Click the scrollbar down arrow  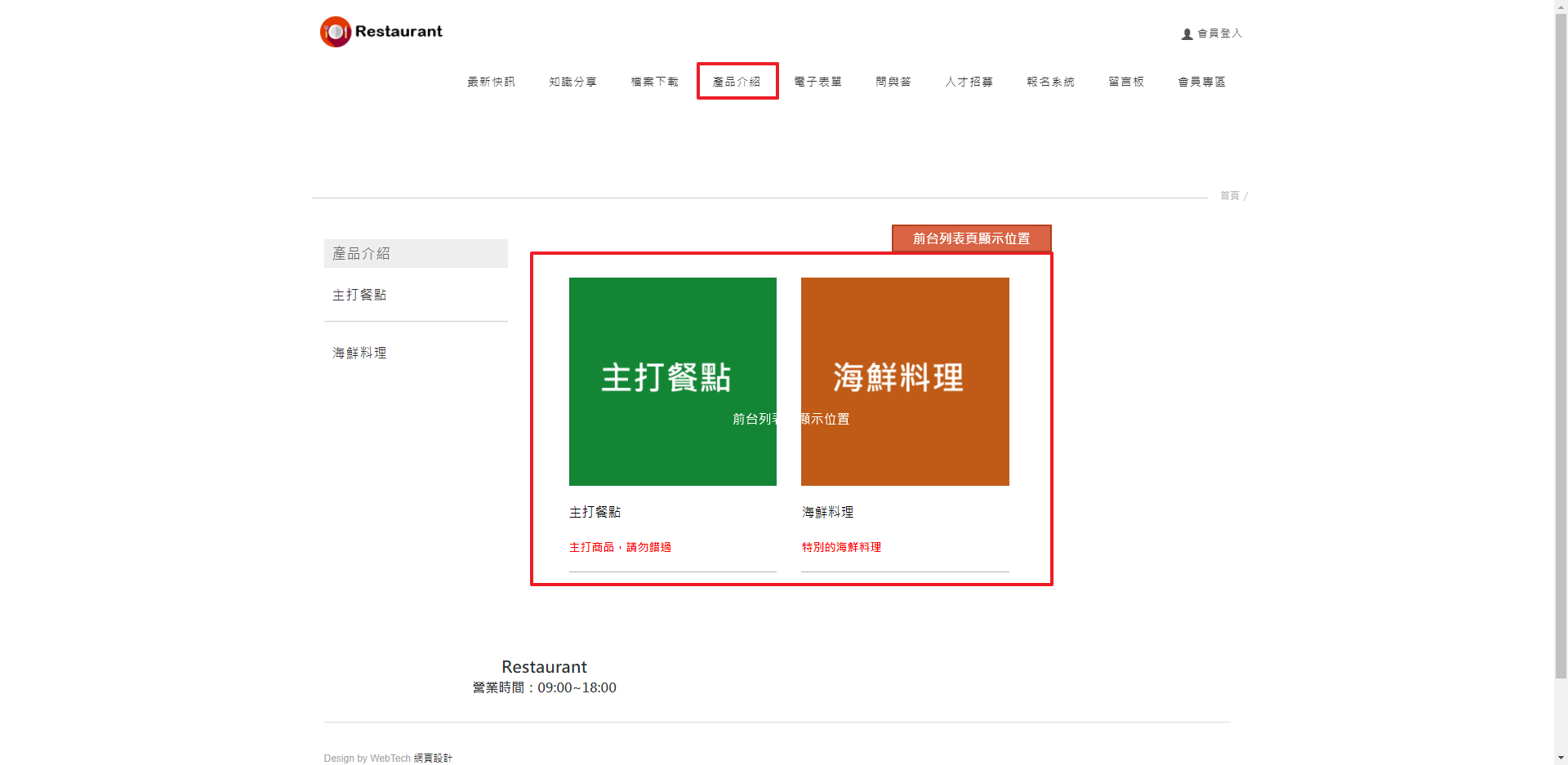pyautogui.click(x=1561, y=758)
